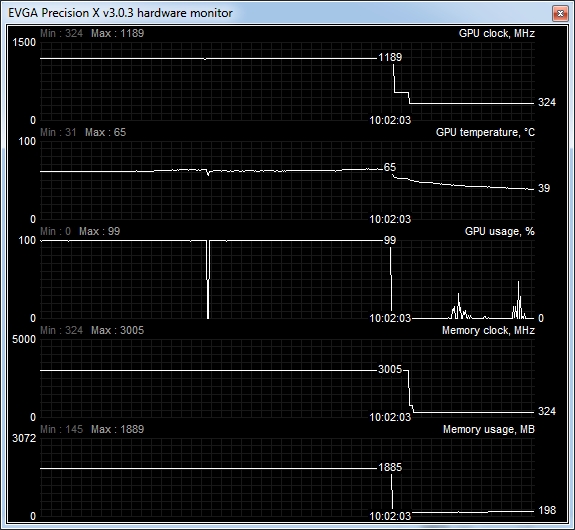
Task: Click the Memory usage 'Max : 1889' text
Action: (117, 430)
